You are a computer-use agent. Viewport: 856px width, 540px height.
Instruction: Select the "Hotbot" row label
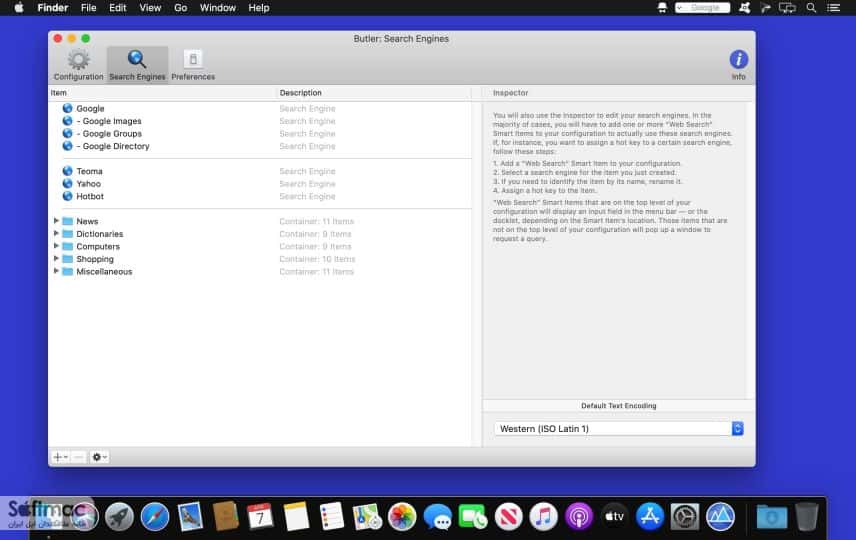[x=90, y=196]
